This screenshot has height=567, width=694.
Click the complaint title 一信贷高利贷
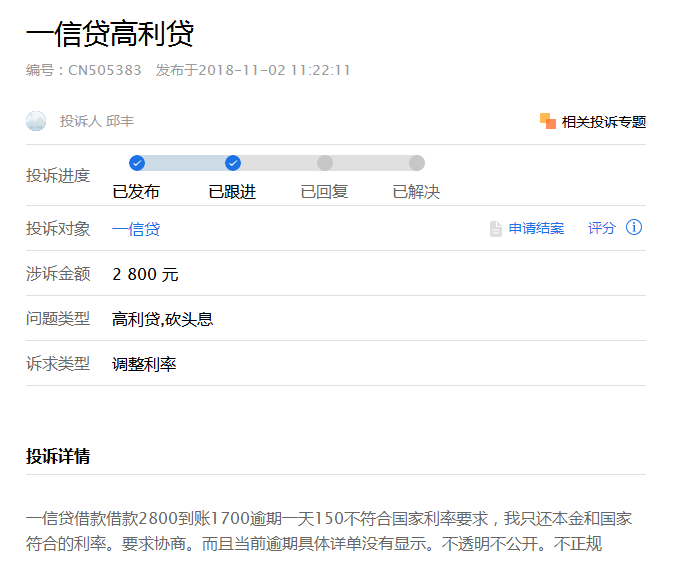click(110, 34)
